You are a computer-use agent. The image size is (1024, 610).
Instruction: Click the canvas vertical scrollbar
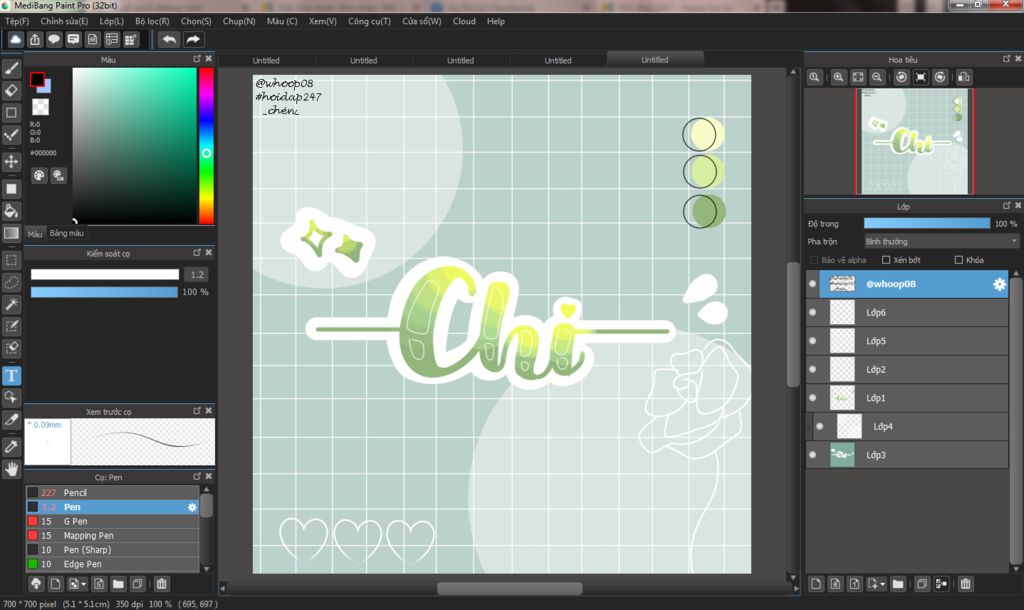(793, 325)
